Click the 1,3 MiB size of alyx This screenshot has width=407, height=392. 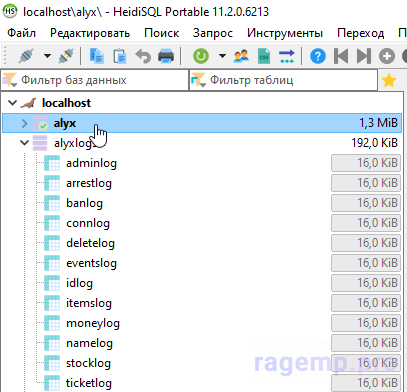coord(378,123)
